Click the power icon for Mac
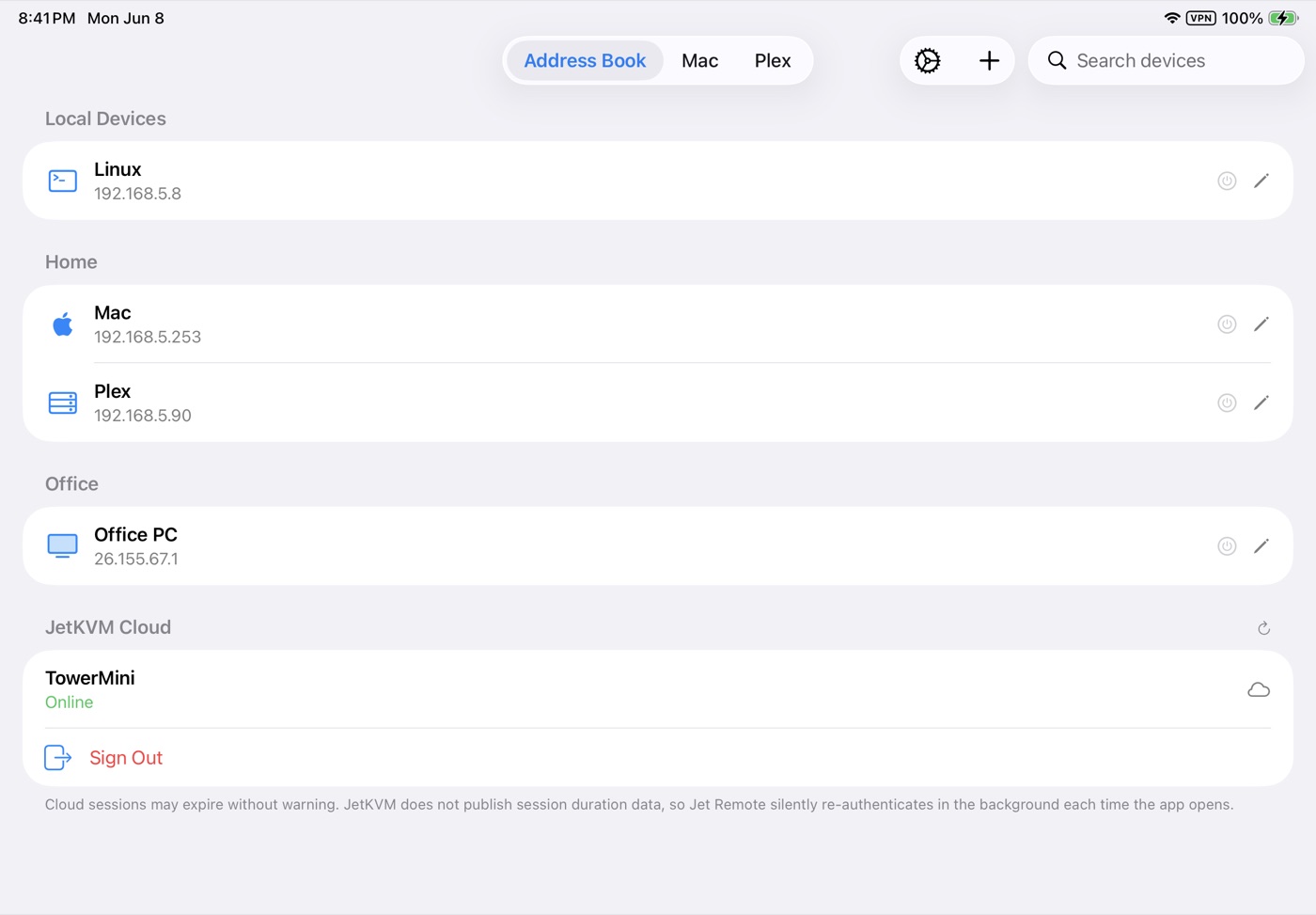This screenshot has height=915, width=1316. click(1227, 323)
